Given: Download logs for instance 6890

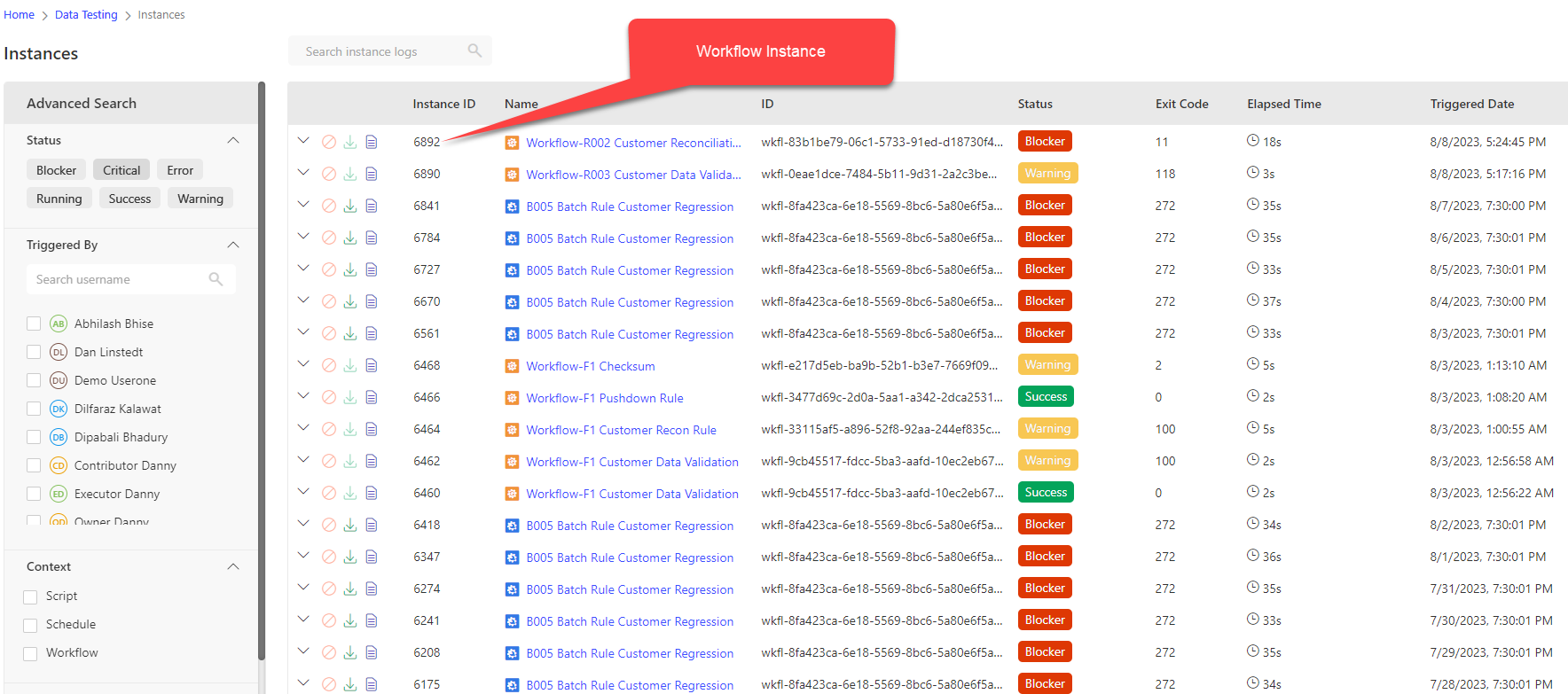Looking at the screenshot, I should (350, 174).
